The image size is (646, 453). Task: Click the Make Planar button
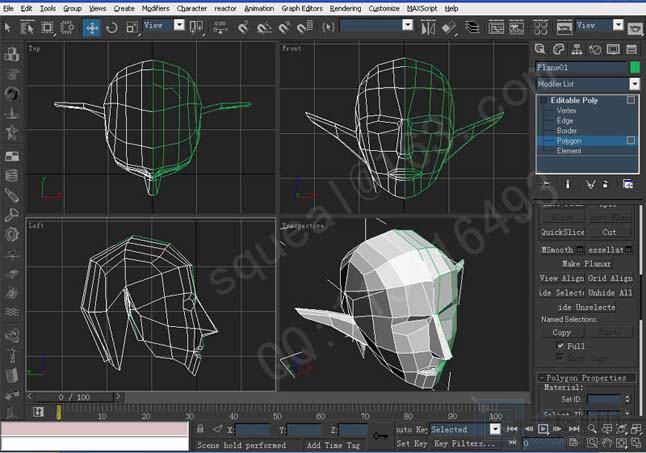[587, 264]
